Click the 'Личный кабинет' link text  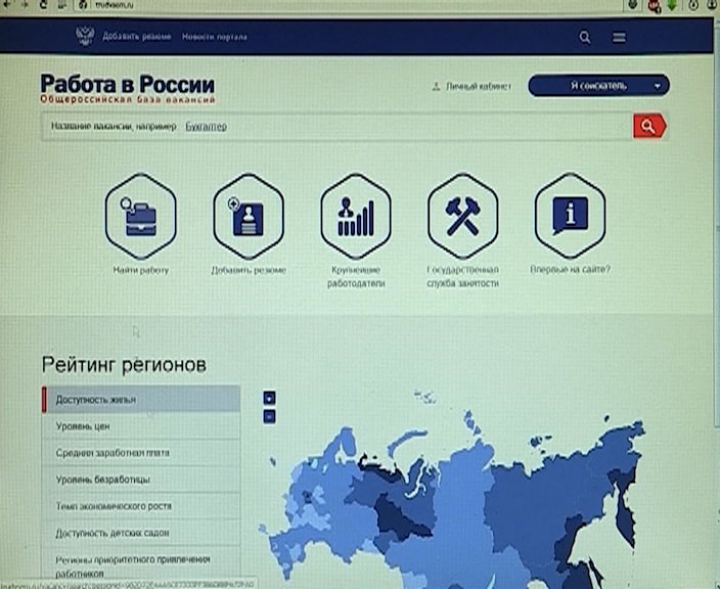478,86
